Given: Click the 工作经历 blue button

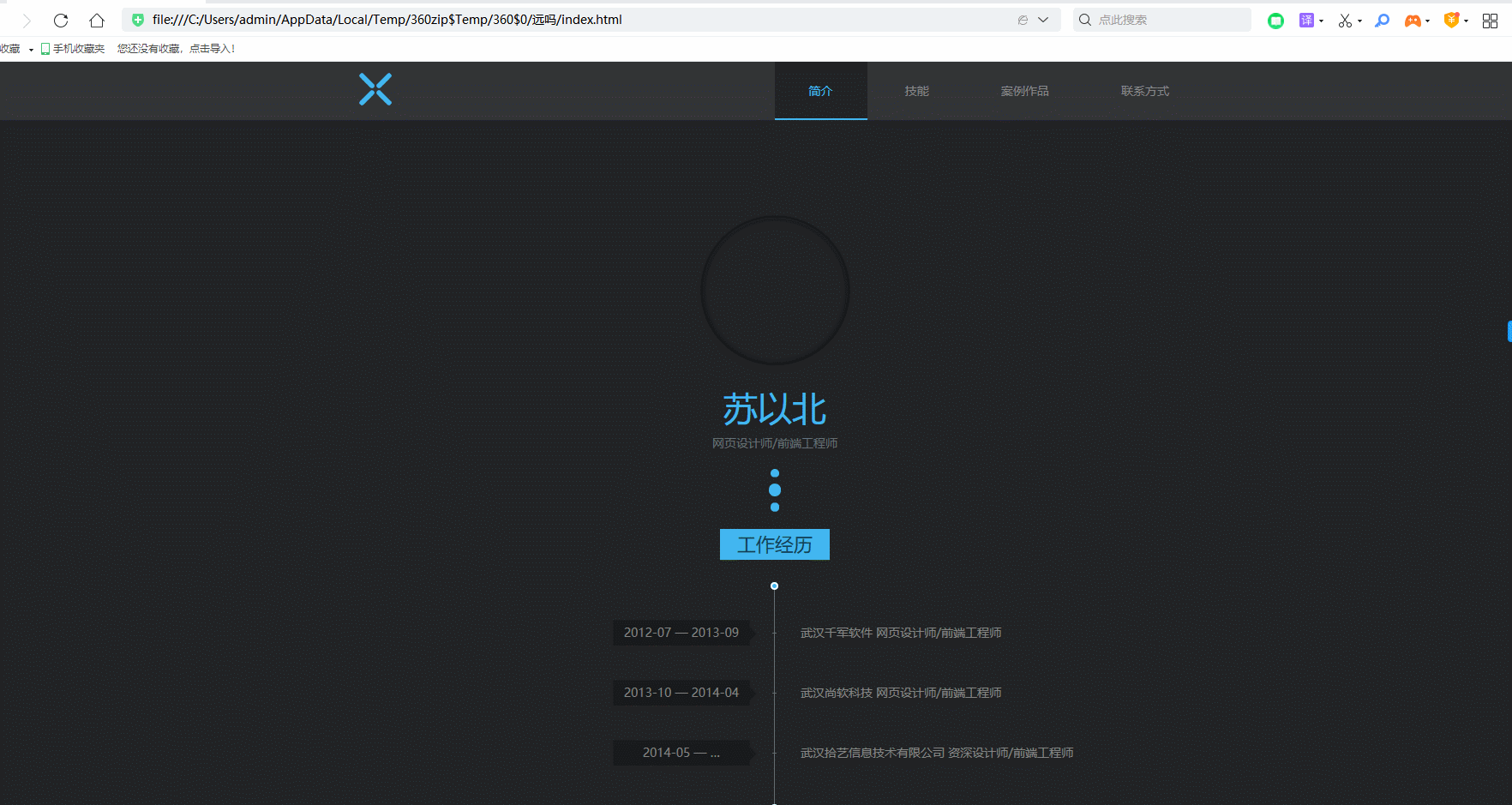Looking at the screenshot, I should (x=774, y=544).
